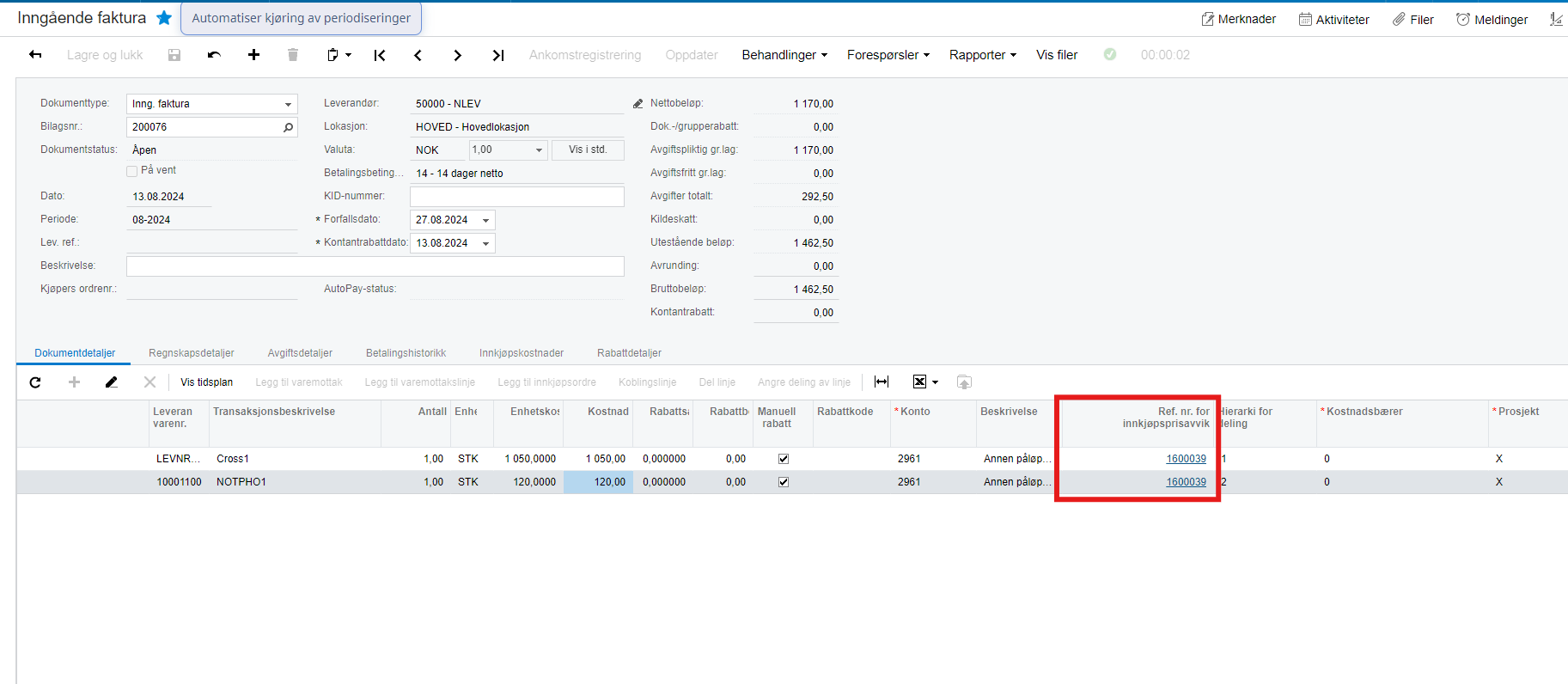Screen dimensions: 1568x684
Task: Select the LEVNR... cell in first row
Action: click(179, 459)
